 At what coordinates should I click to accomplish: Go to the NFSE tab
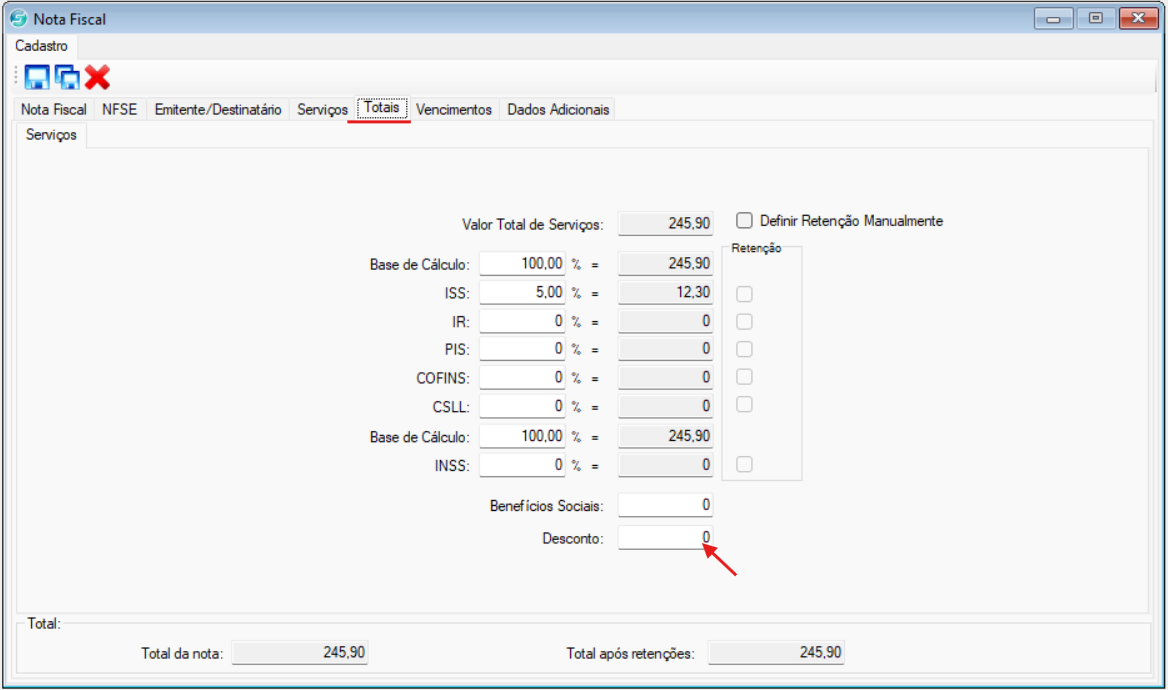coord(120,110)
